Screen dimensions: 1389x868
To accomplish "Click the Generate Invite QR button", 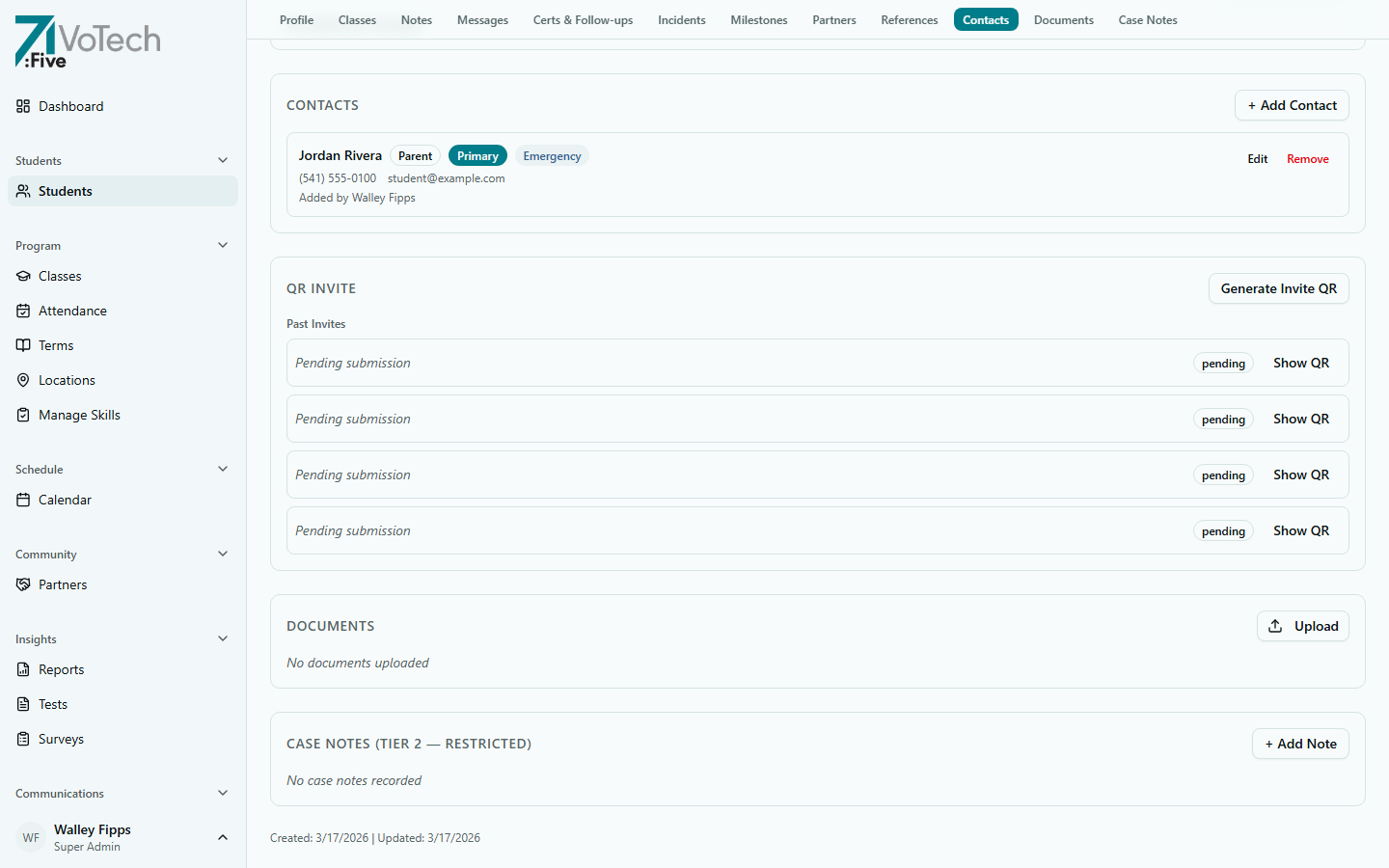I will [x=1278, y=288].
